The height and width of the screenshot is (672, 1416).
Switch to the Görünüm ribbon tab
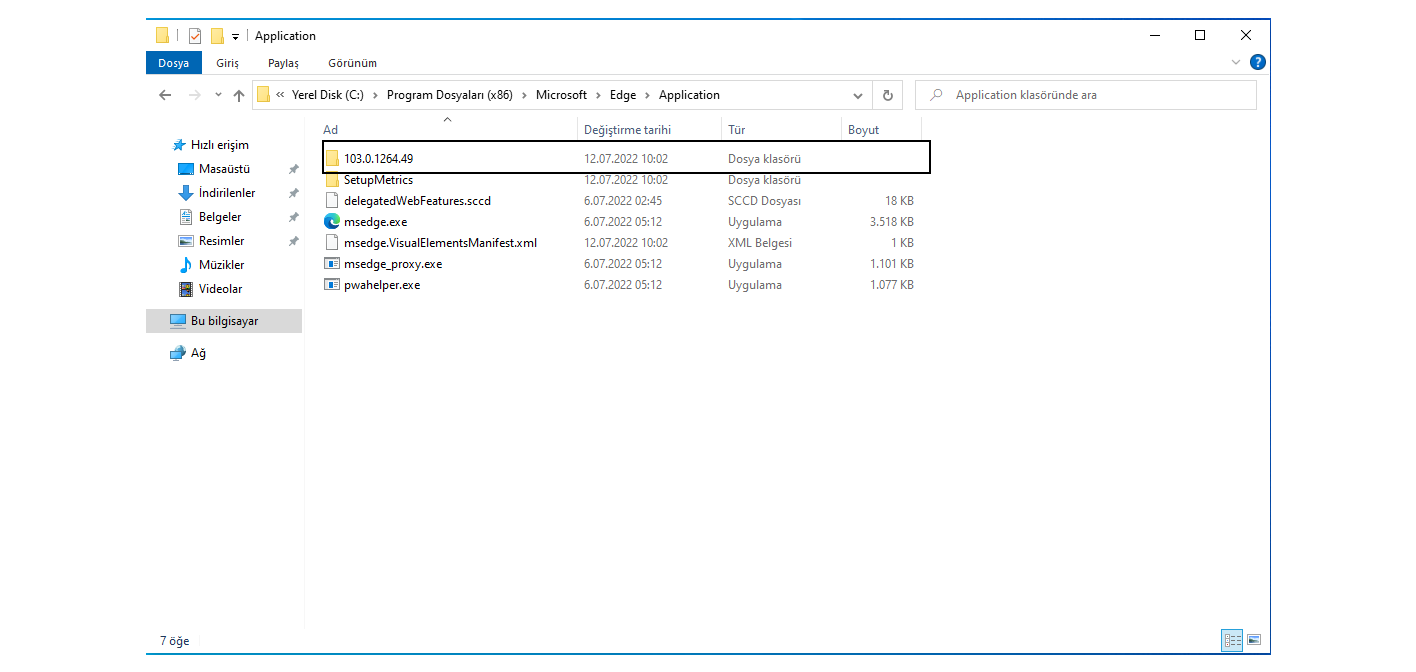click(x=352, y=63)
